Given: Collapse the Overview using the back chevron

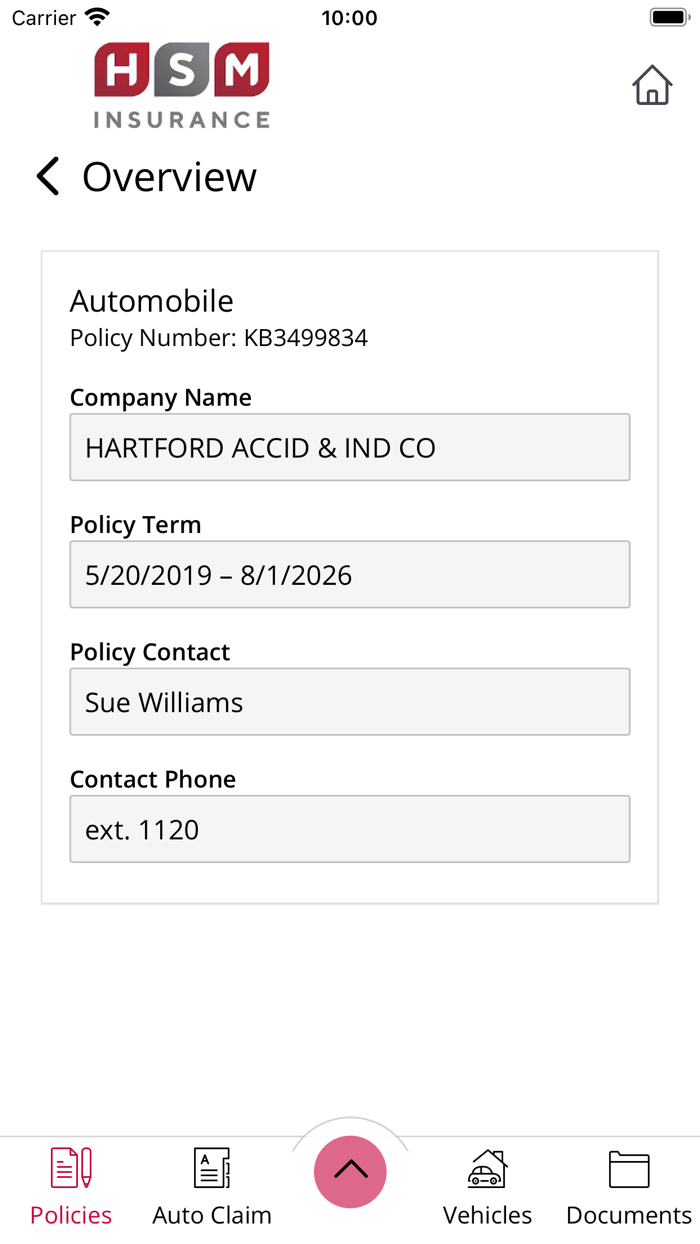Looking at the screenshot, I should click(47, 176).
